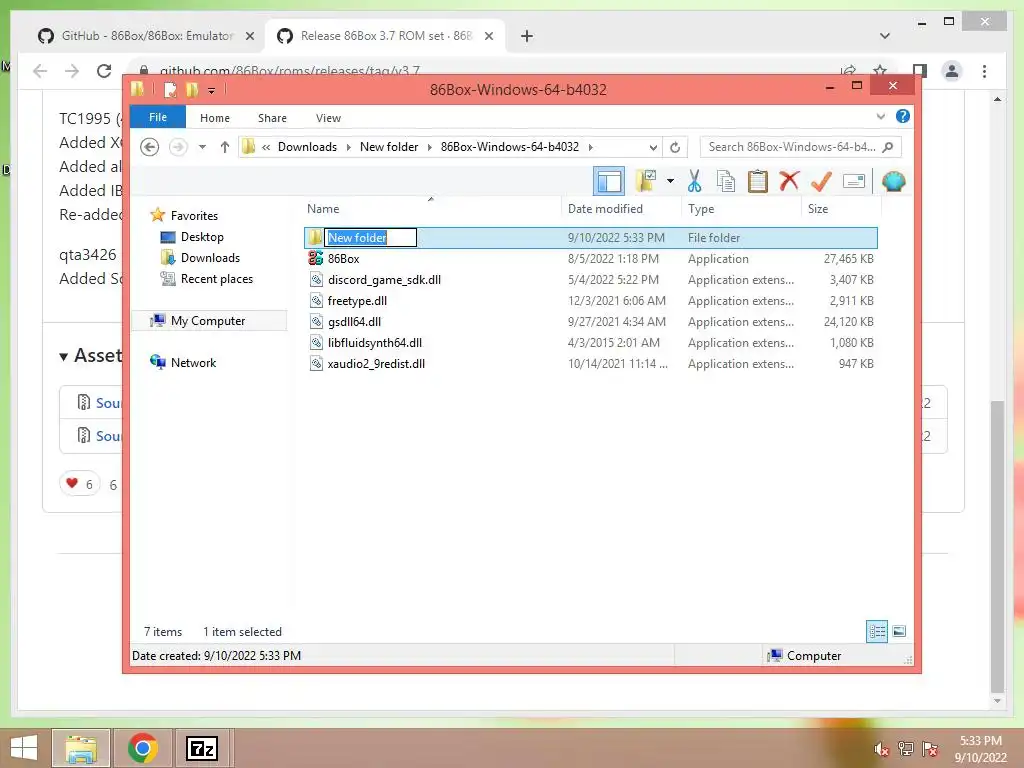Reload the Chrome page
The image size is (1024, 768).
pos(104,71)
